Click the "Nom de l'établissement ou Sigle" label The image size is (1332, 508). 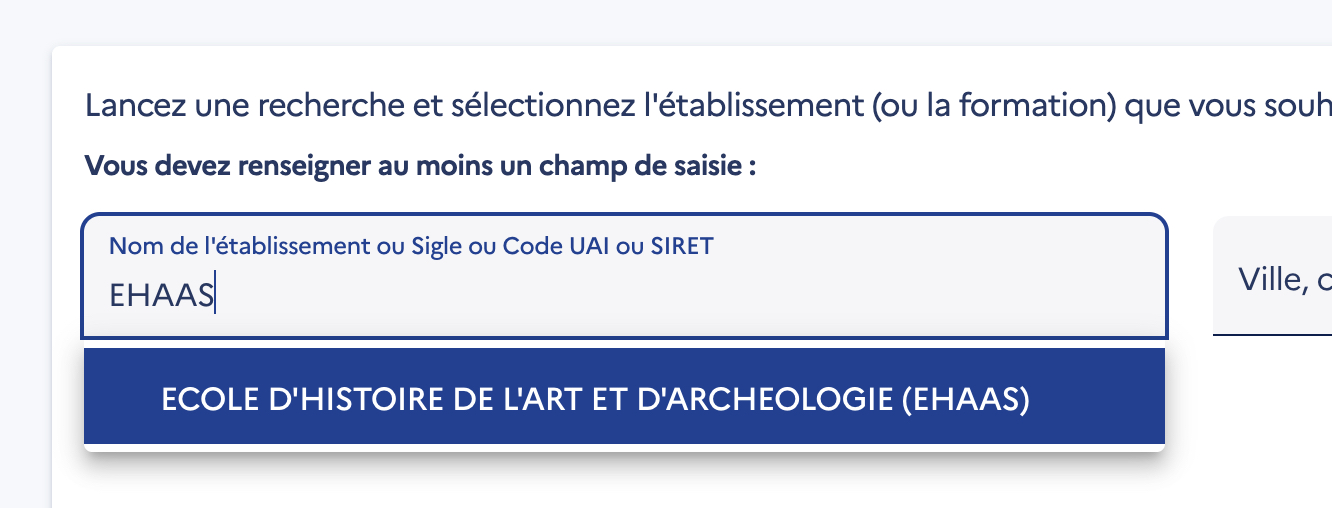(x=411, y=246)
